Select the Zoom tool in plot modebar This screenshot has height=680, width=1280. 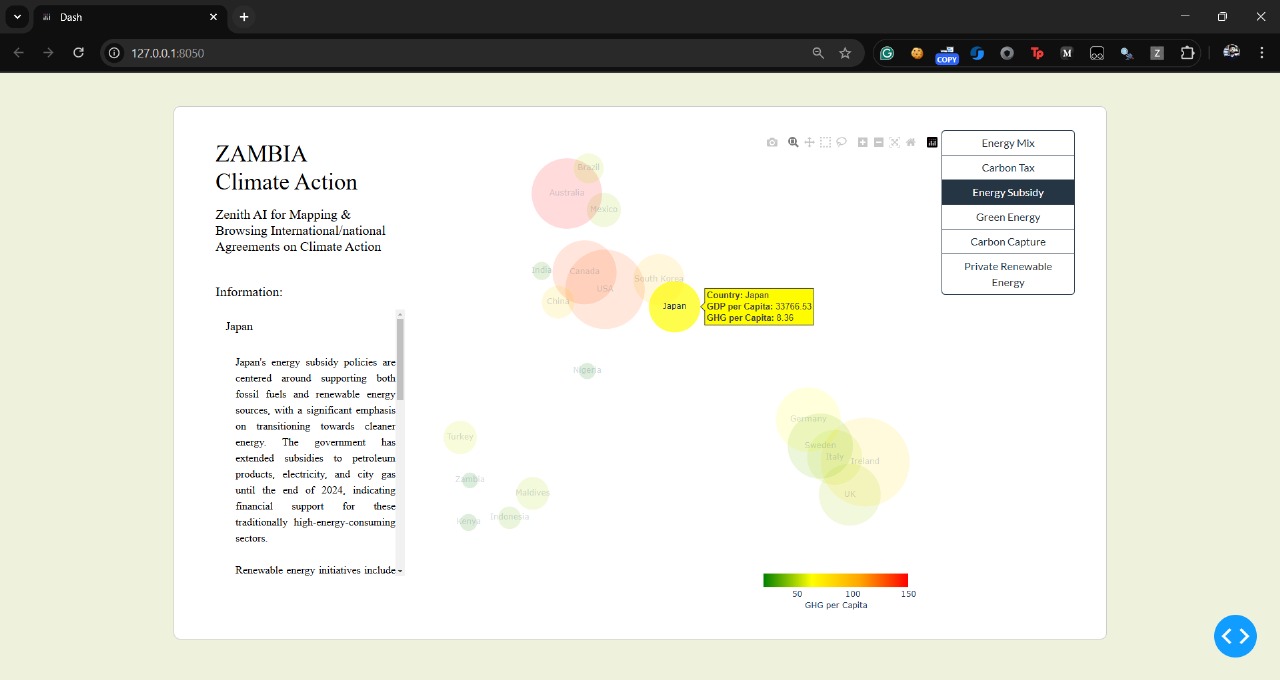pyautogui.click(x=793, y=142)
